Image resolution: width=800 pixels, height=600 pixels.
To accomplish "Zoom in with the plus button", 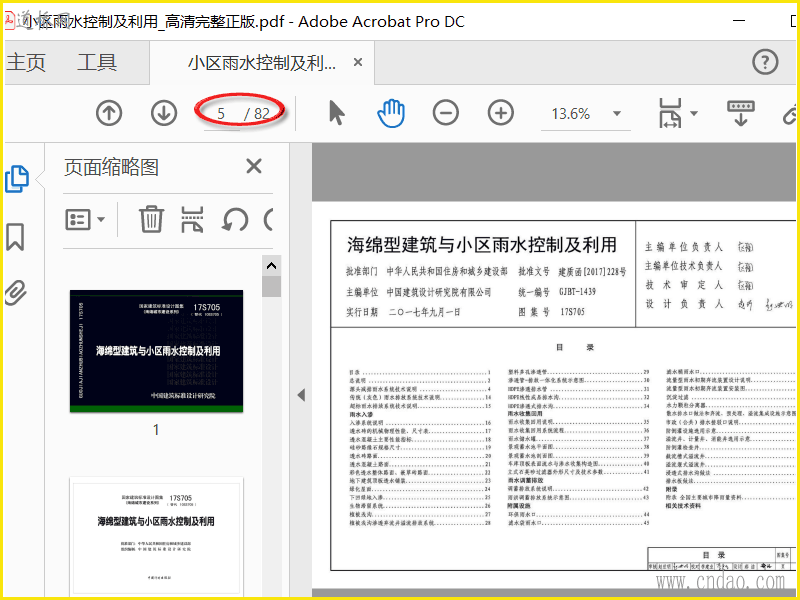I will 501,113.
